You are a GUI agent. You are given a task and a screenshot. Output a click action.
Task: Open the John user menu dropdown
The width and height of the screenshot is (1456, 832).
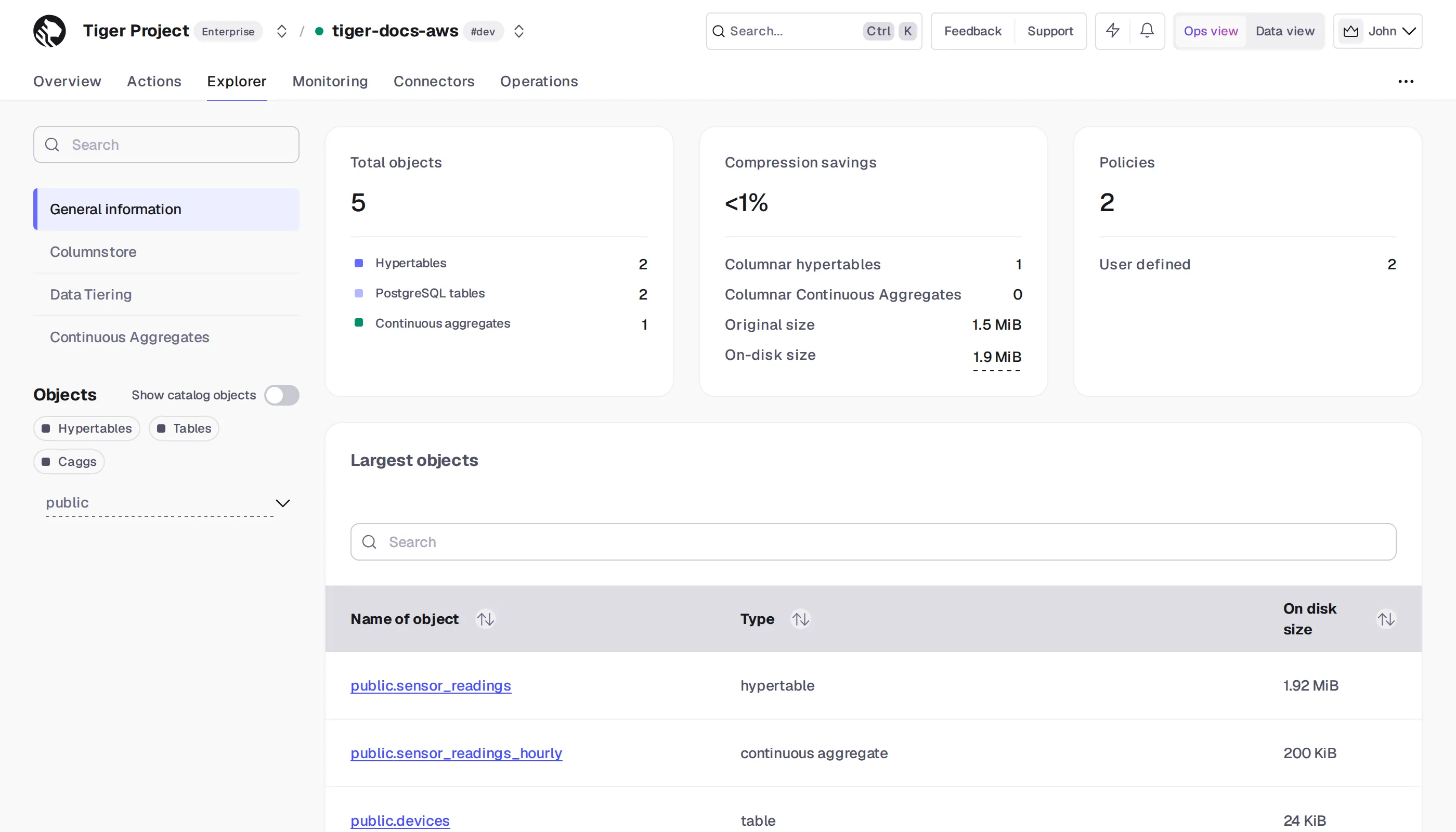[1377, 31]
